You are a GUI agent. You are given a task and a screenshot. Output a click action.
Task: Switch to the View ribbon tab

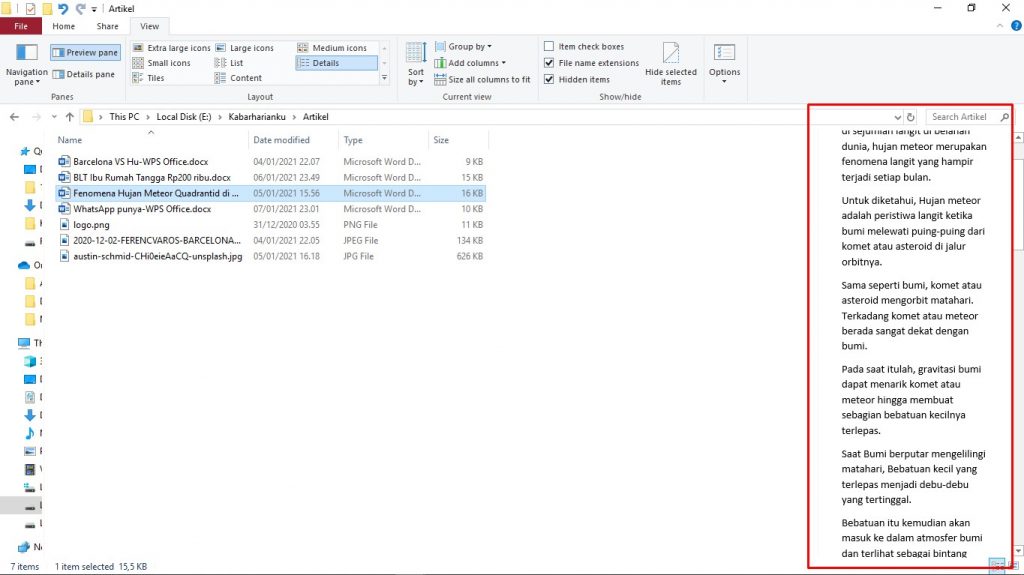click(x=149, y=26)
